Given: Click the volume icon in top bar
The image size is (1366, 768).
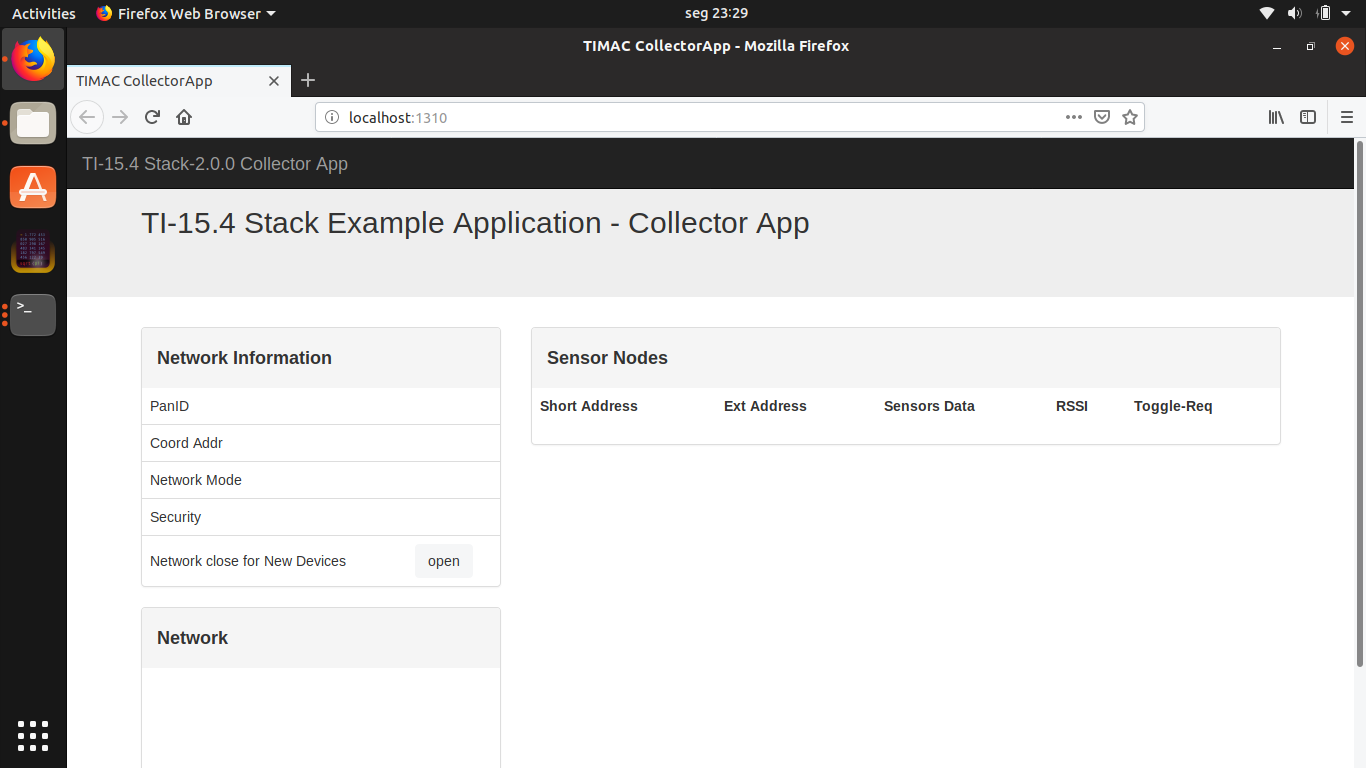Looking at the screenshot, I should click(1294, 13).
